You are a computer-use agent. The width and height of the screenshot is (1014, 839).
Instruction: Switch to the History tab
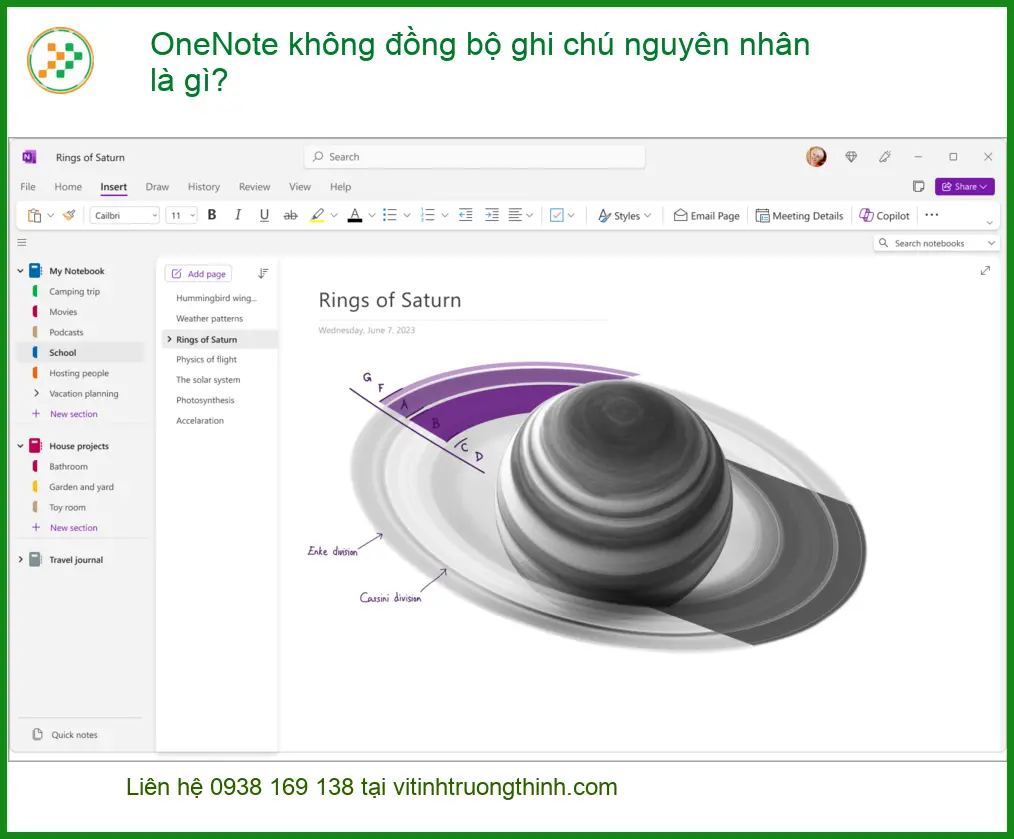[x=204, y=186]
